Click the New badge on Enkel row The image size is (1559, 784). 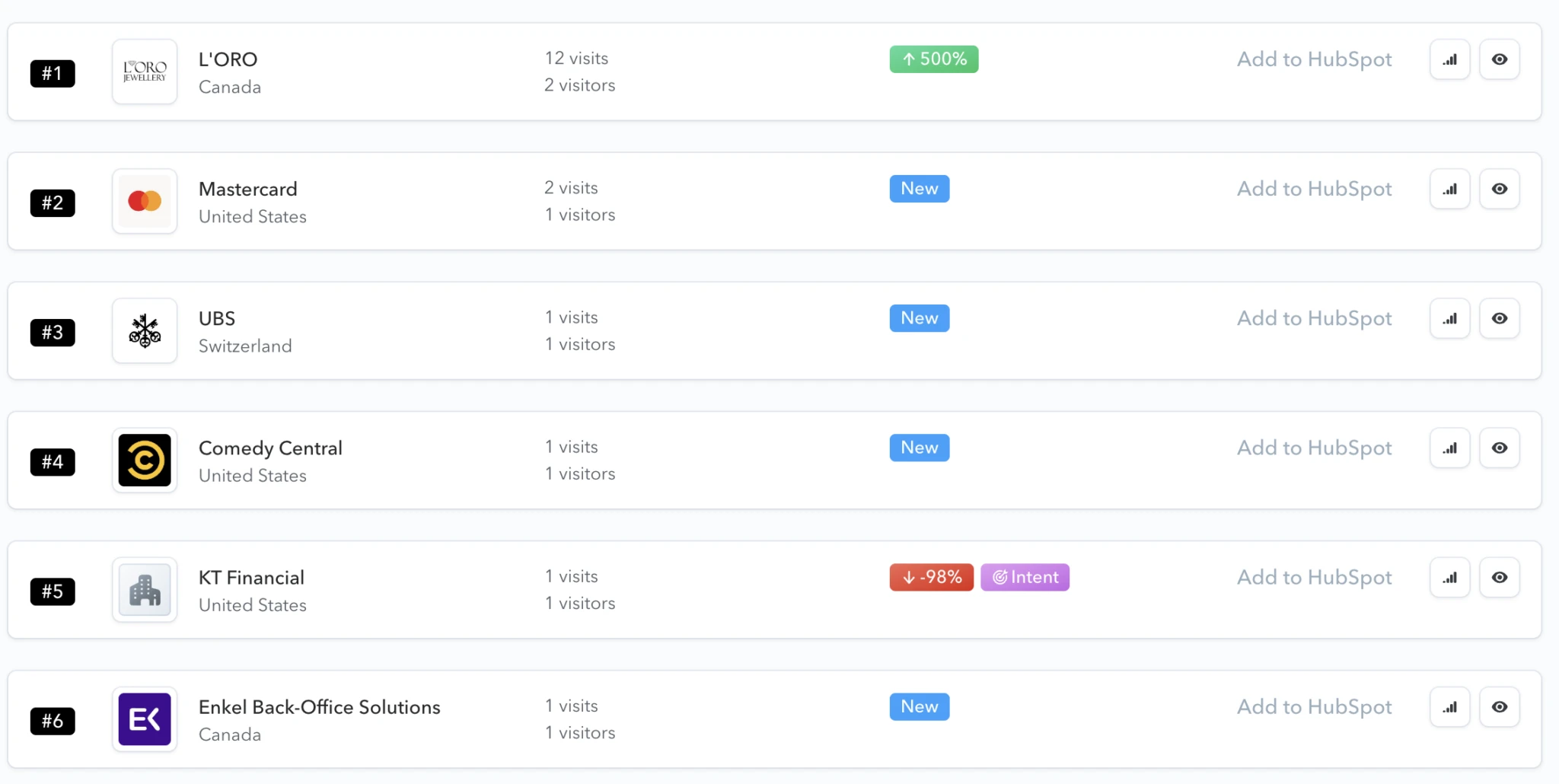click(920, 706)
